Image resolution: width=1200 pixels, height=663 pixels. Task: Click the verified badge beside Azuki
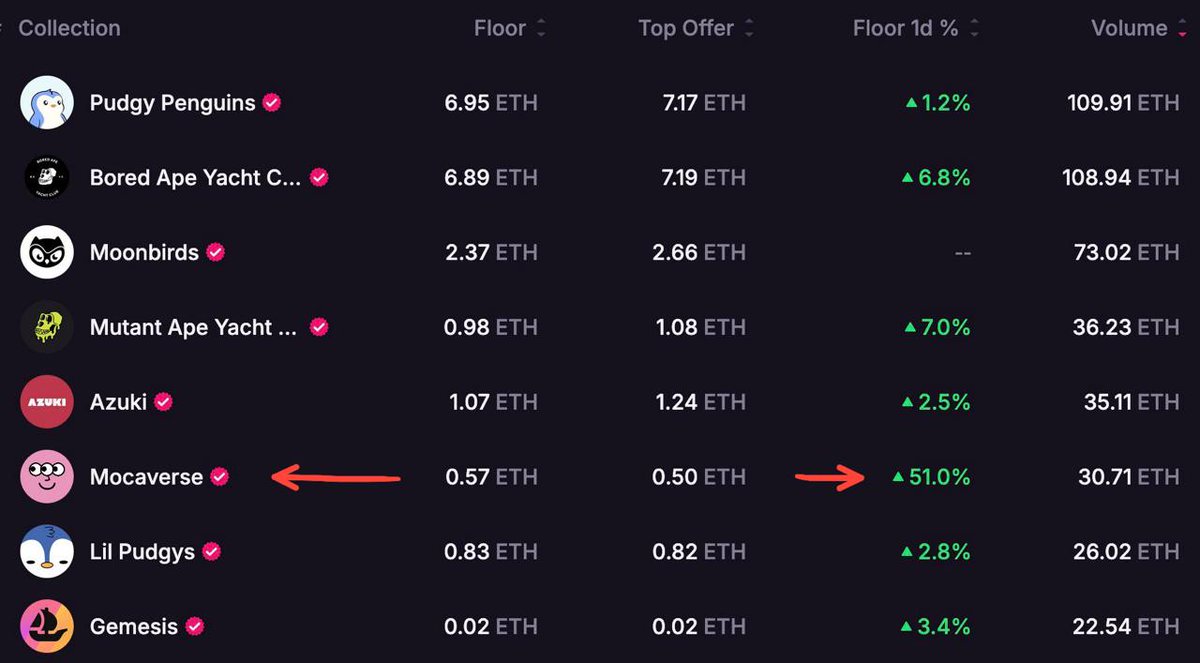tap(163, 402)
